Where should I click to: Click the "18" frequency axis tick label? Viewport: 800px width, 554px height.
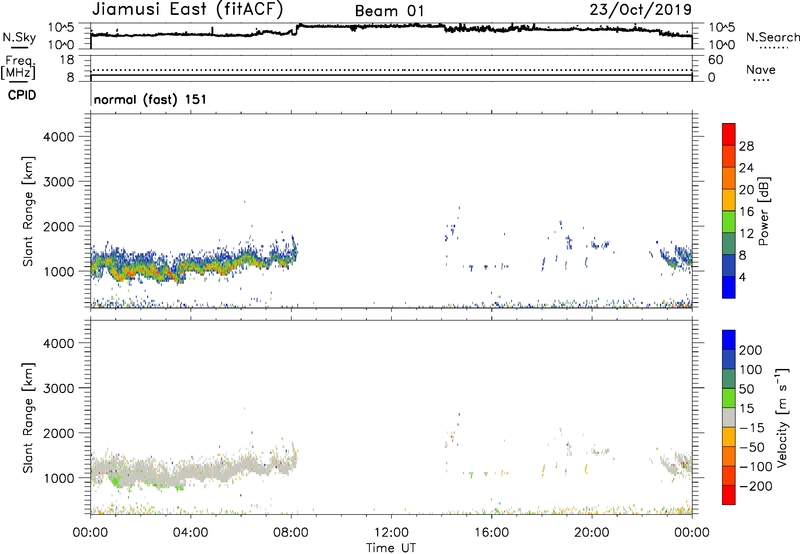point(67,60)
